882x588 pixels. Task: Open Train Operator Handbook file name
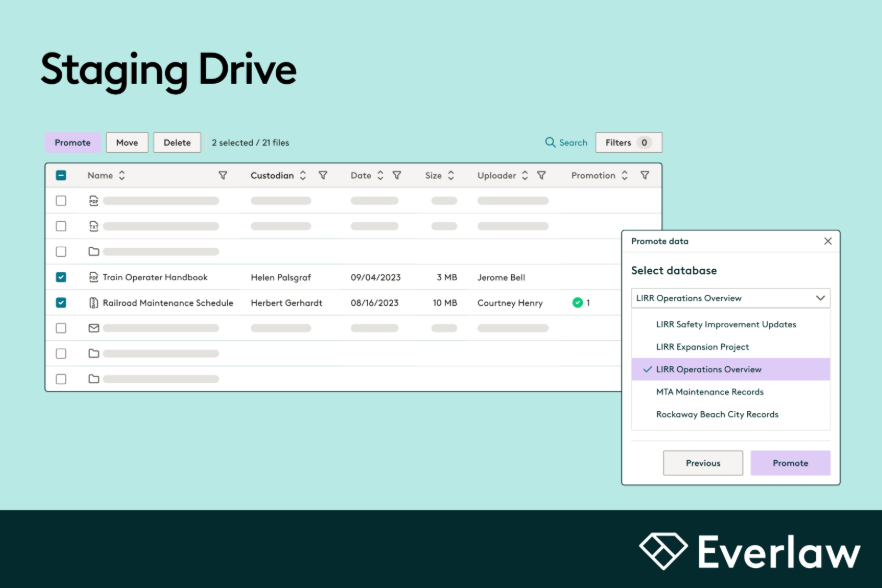click(x=155, y=277)
